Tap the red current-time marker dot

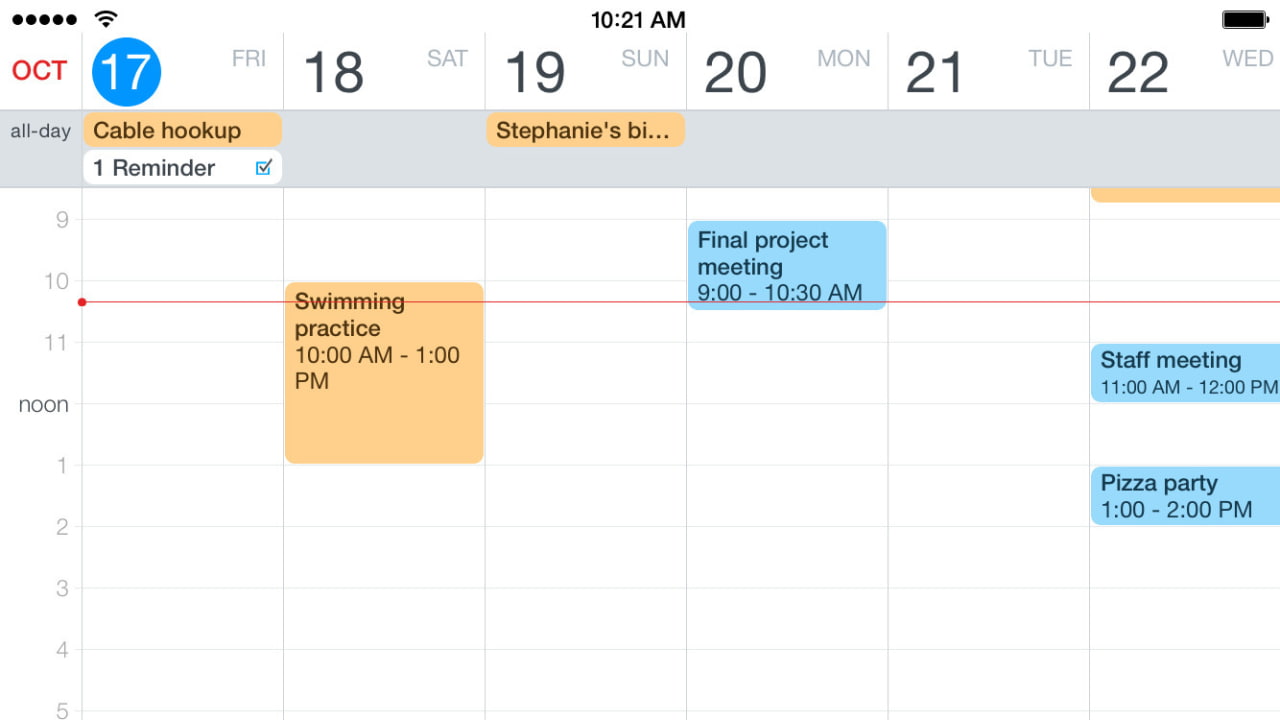pos(82,302)
